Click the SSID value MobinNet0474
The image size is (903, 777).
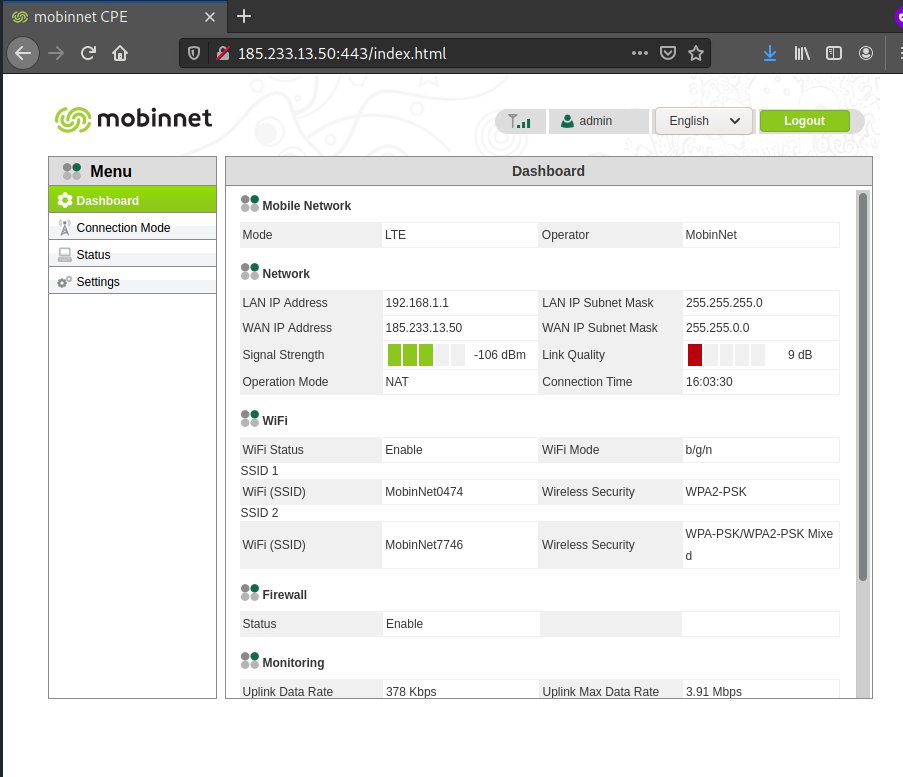(x=424, y=492)
